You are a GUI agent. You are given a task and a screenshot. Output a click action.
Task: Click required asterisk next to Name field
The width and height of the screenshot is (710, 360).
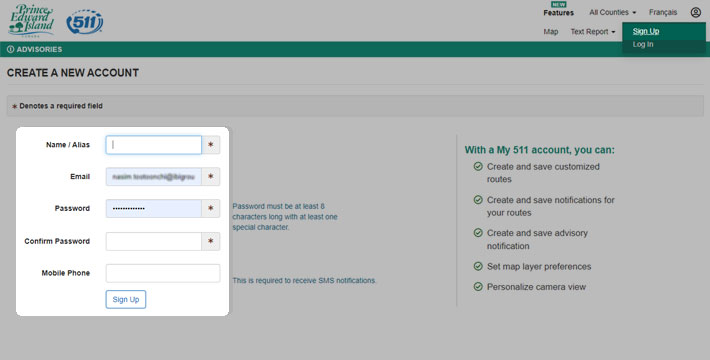[x=211, y=145]
